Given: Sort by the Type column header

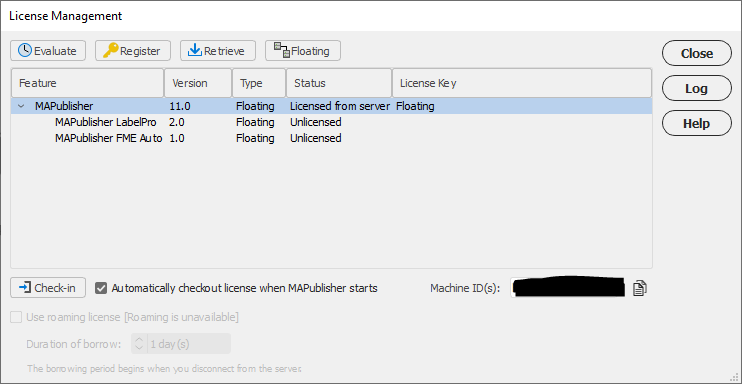Looking at the screenshot, I should point(259,83).
